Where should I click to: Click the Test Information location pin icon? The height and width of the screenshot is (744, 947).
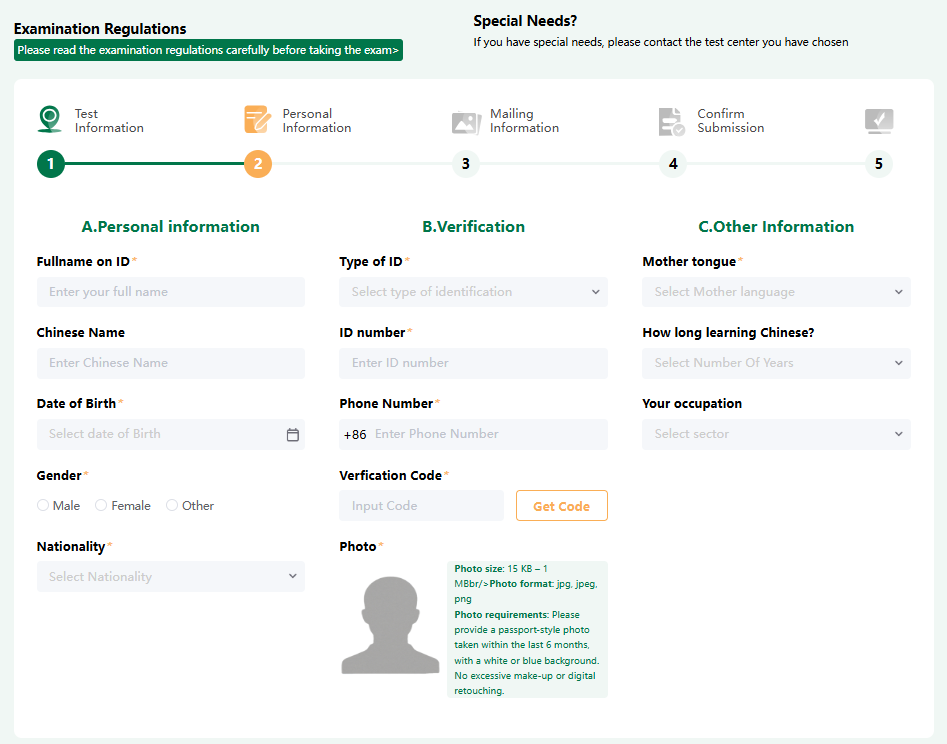coord(50,119)
